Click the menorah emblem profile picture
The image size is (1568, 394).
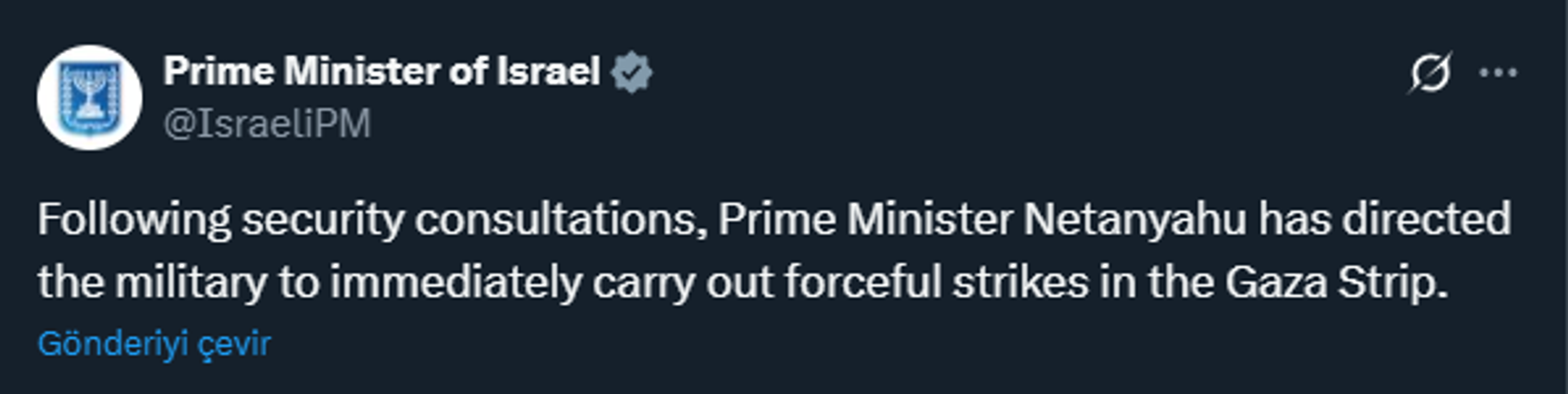[x=89, y=97]
